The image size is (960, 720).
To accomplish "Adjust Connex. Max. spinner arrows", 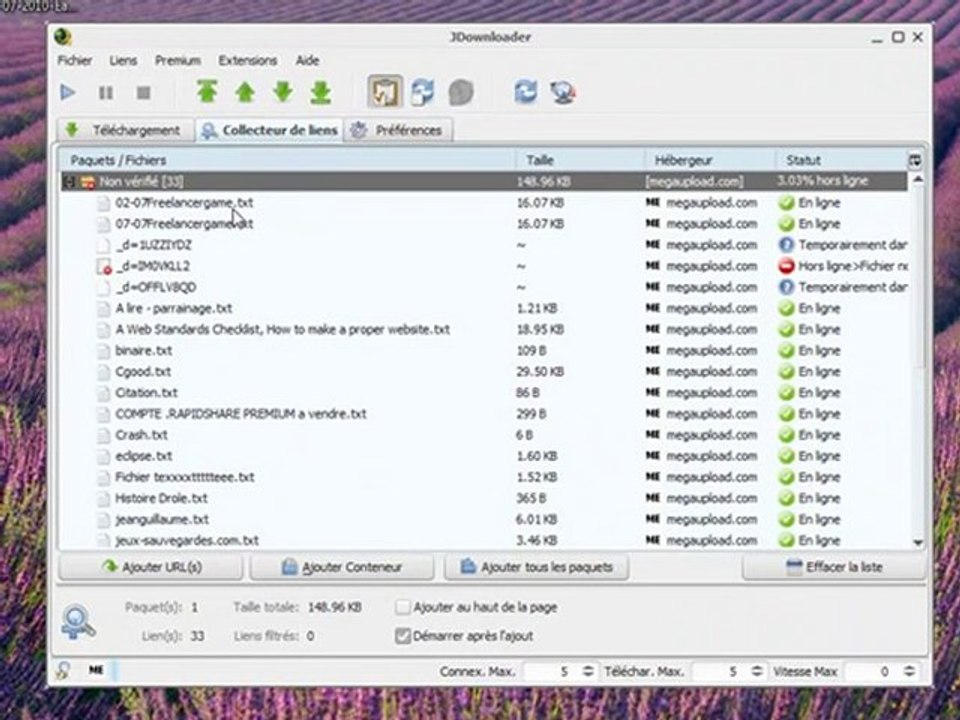I will 588,671.
